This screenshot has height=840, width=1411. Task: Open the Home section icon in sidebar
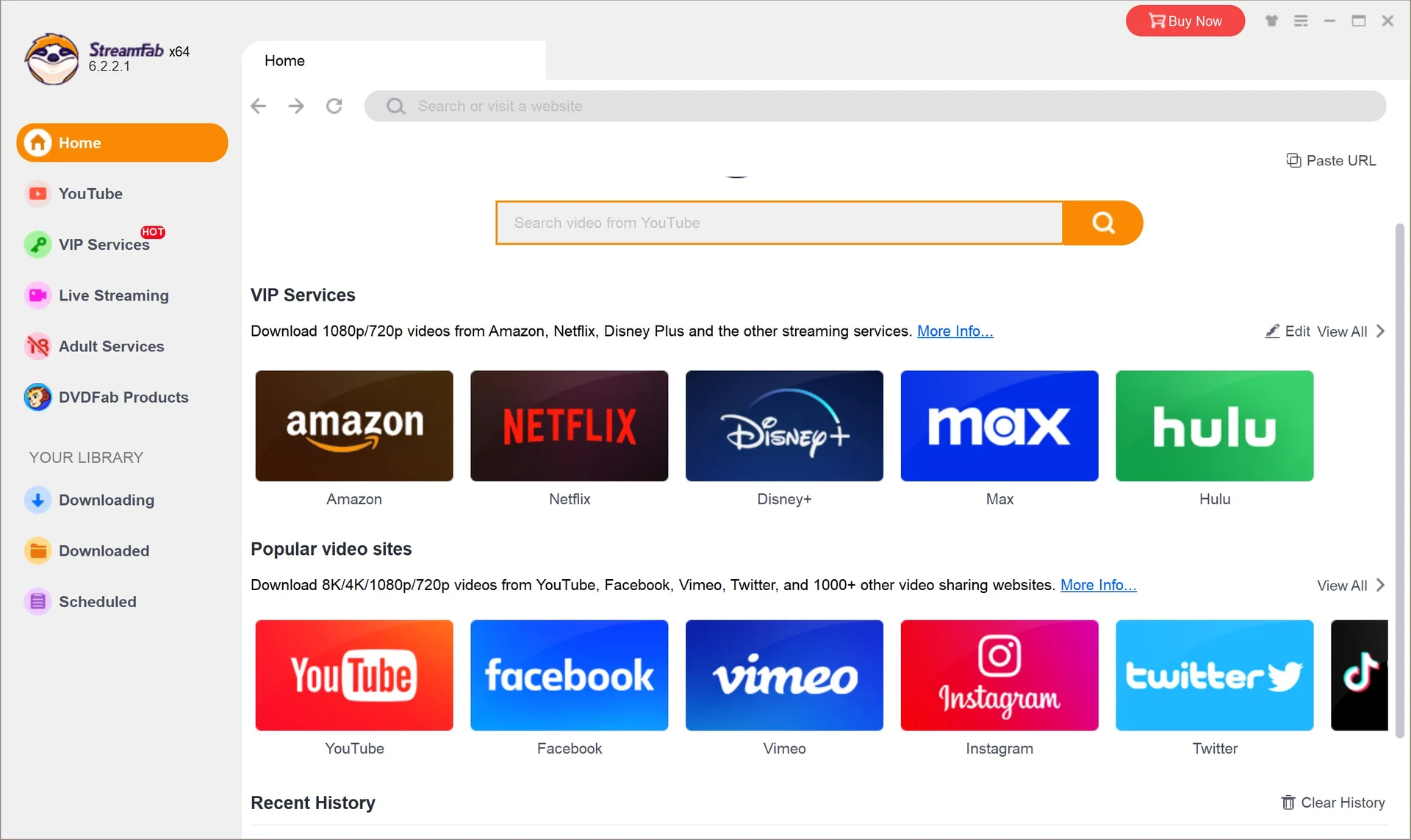pos(37,143)
